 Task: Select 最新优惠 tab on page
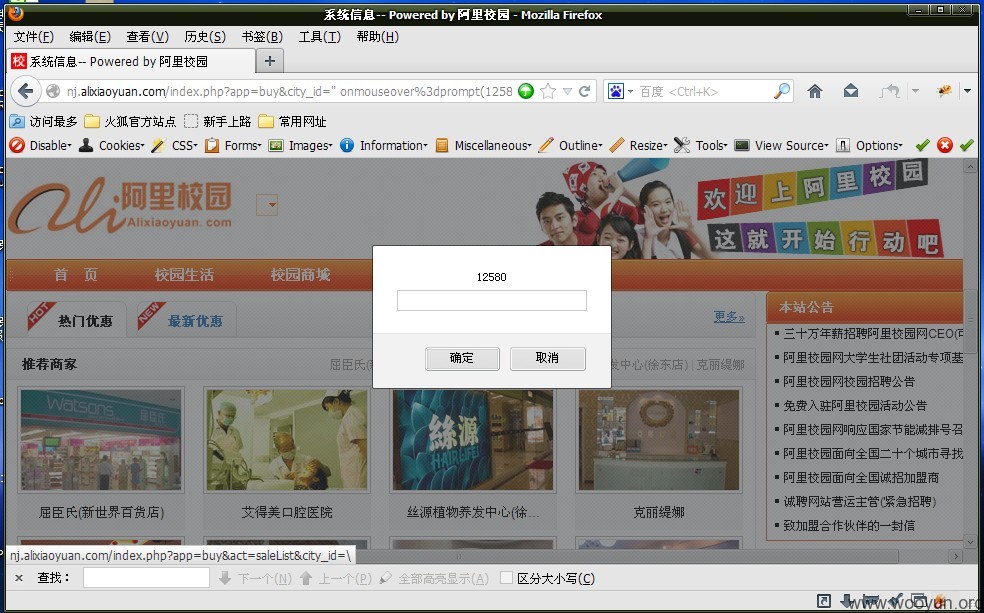(186, 321)
